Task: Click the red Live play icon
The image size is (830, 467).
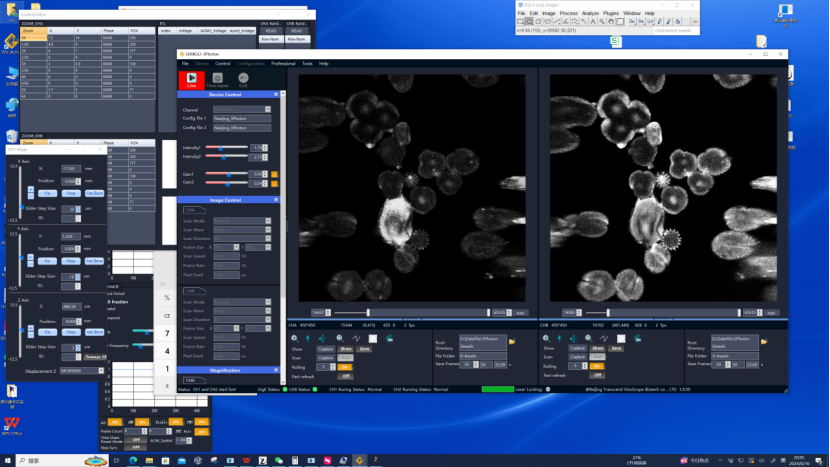Action: pos(191,78)
